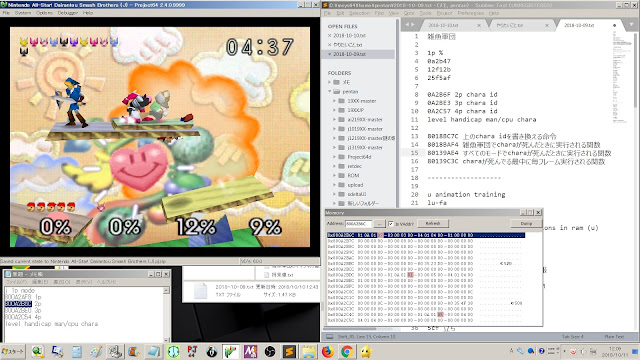The image size is (640, 360).
Task: Click the Start button on taskbar
Action: (13, 351)
